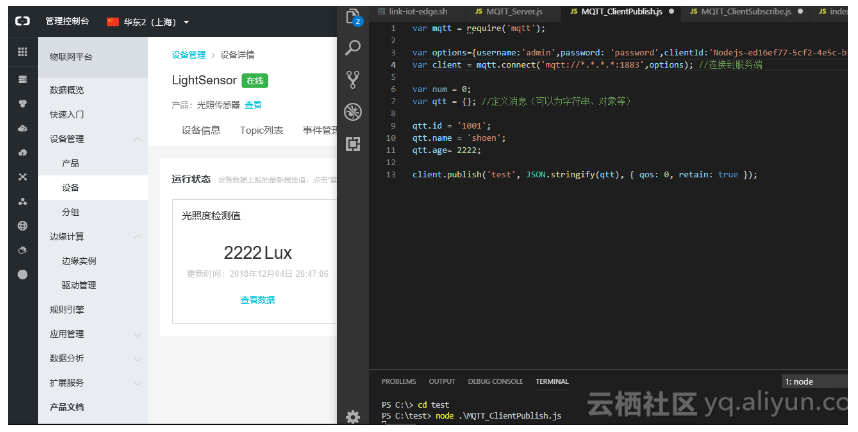
Task: Collapse the 边缘计算 menu section
Action: 138,237
